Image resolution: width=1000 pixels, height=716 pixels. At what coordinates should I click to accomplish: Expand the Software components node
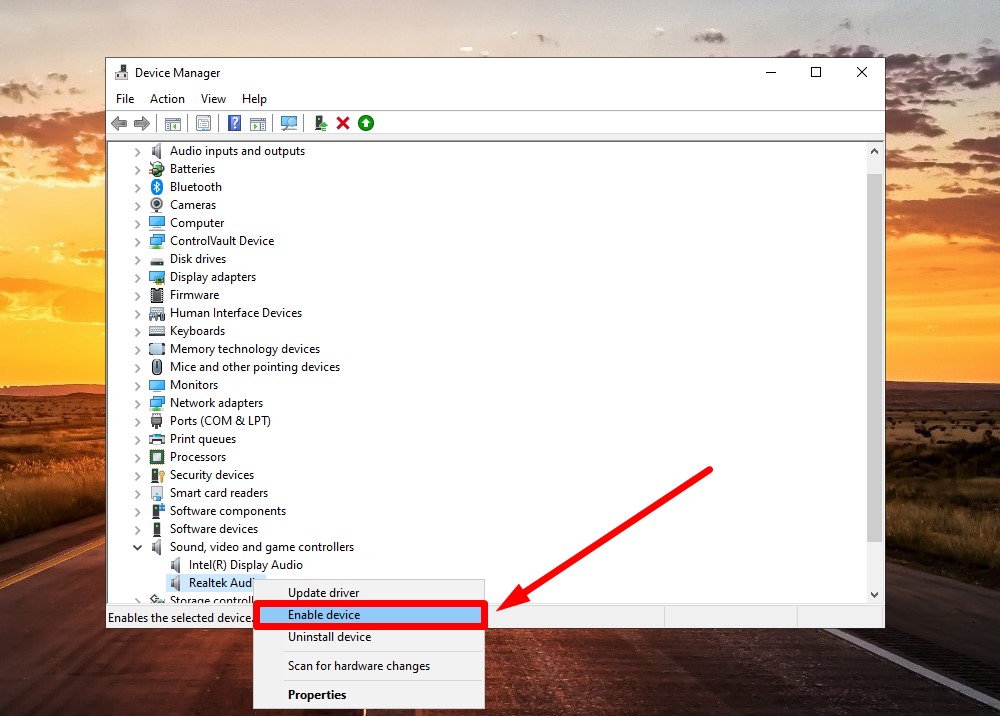(x=137, y=512)
